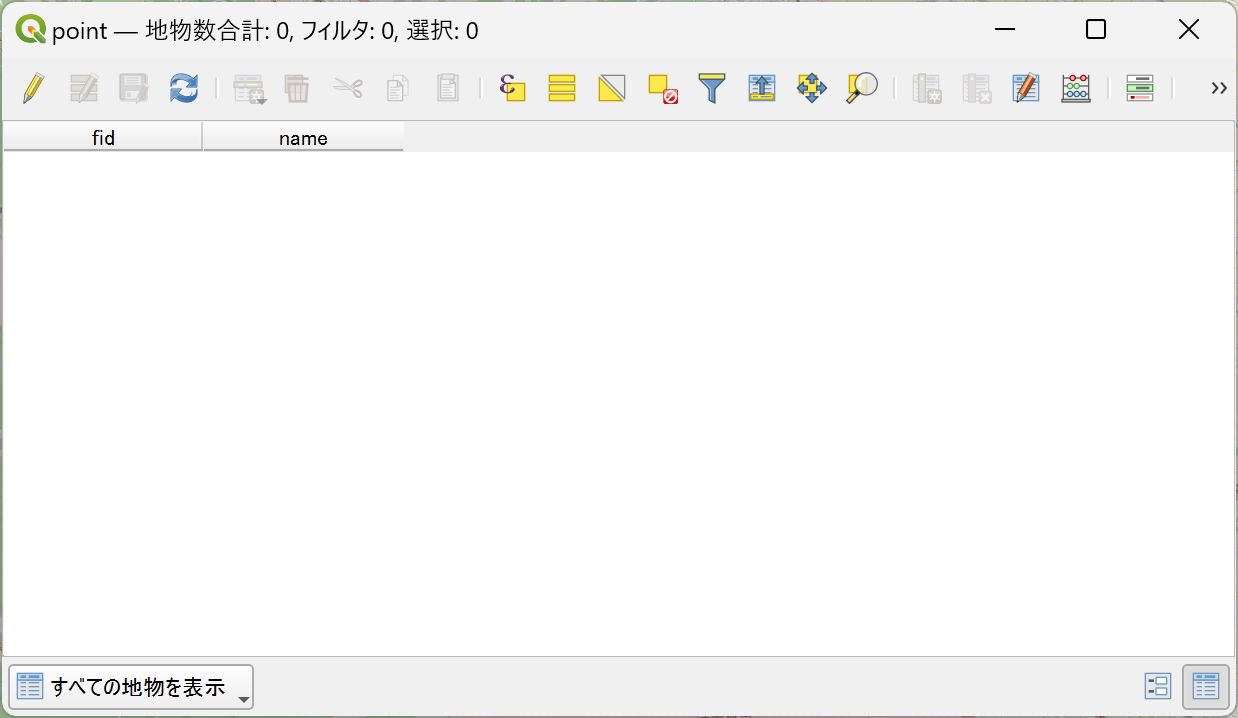
Task: Open the conditional formatting icon
Action: [x=1140, y=88]
